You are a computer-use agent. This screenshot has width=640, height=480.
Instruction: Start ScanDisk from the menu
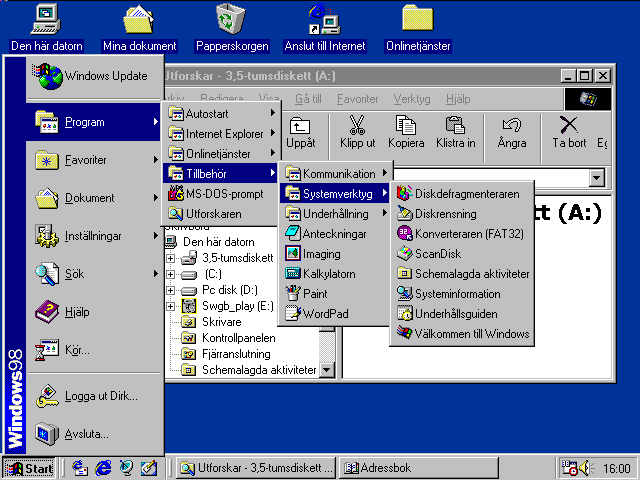[462, 253]
